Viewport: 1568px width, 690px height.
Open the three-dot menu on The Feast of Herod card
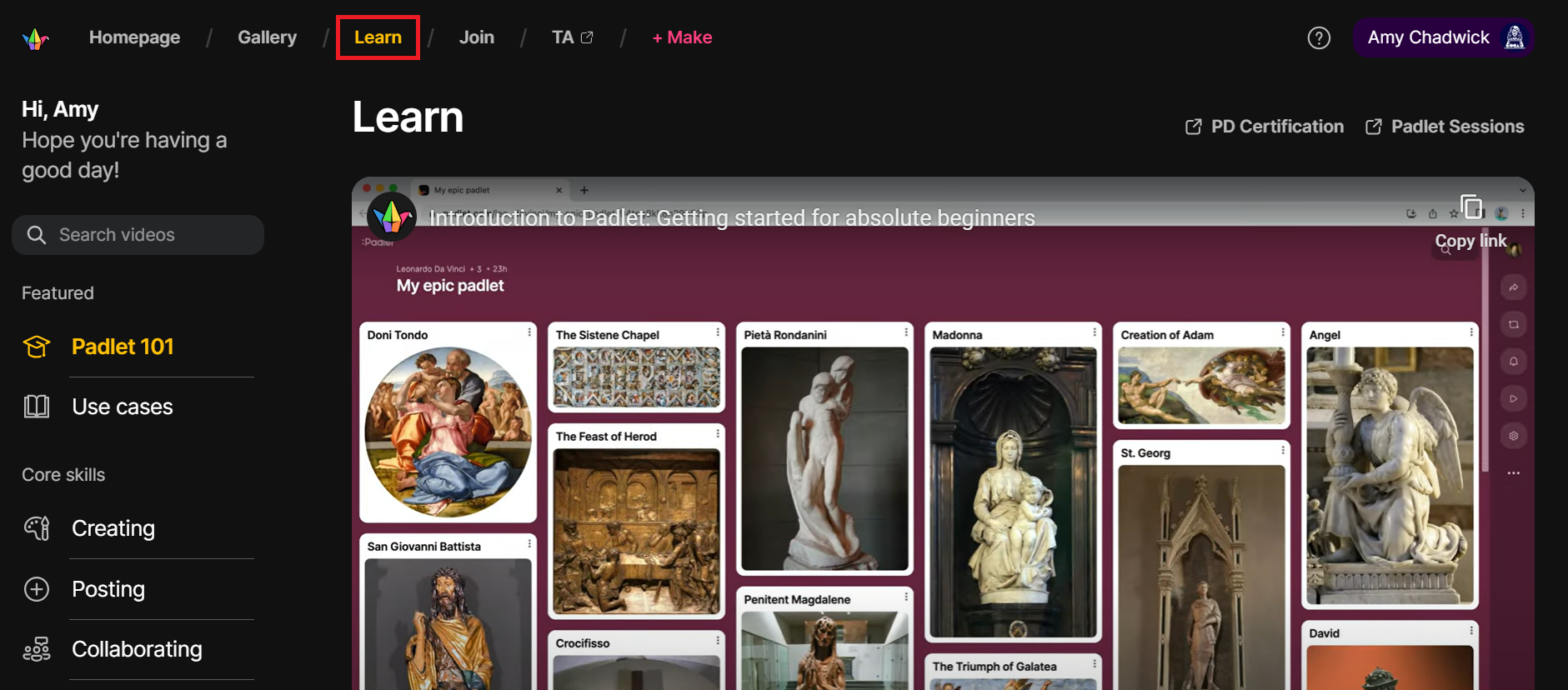pos(718,434)
